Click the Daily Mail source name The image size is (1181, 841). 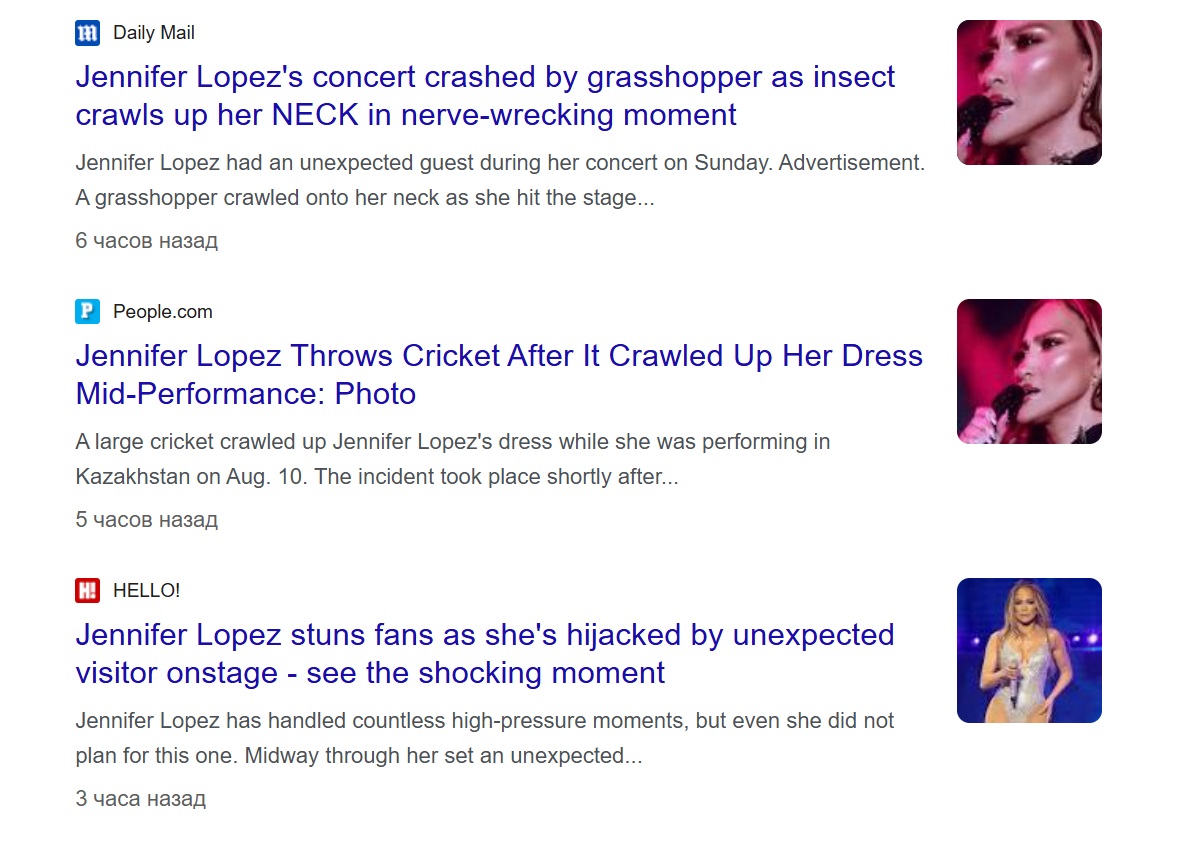(154, 33)
